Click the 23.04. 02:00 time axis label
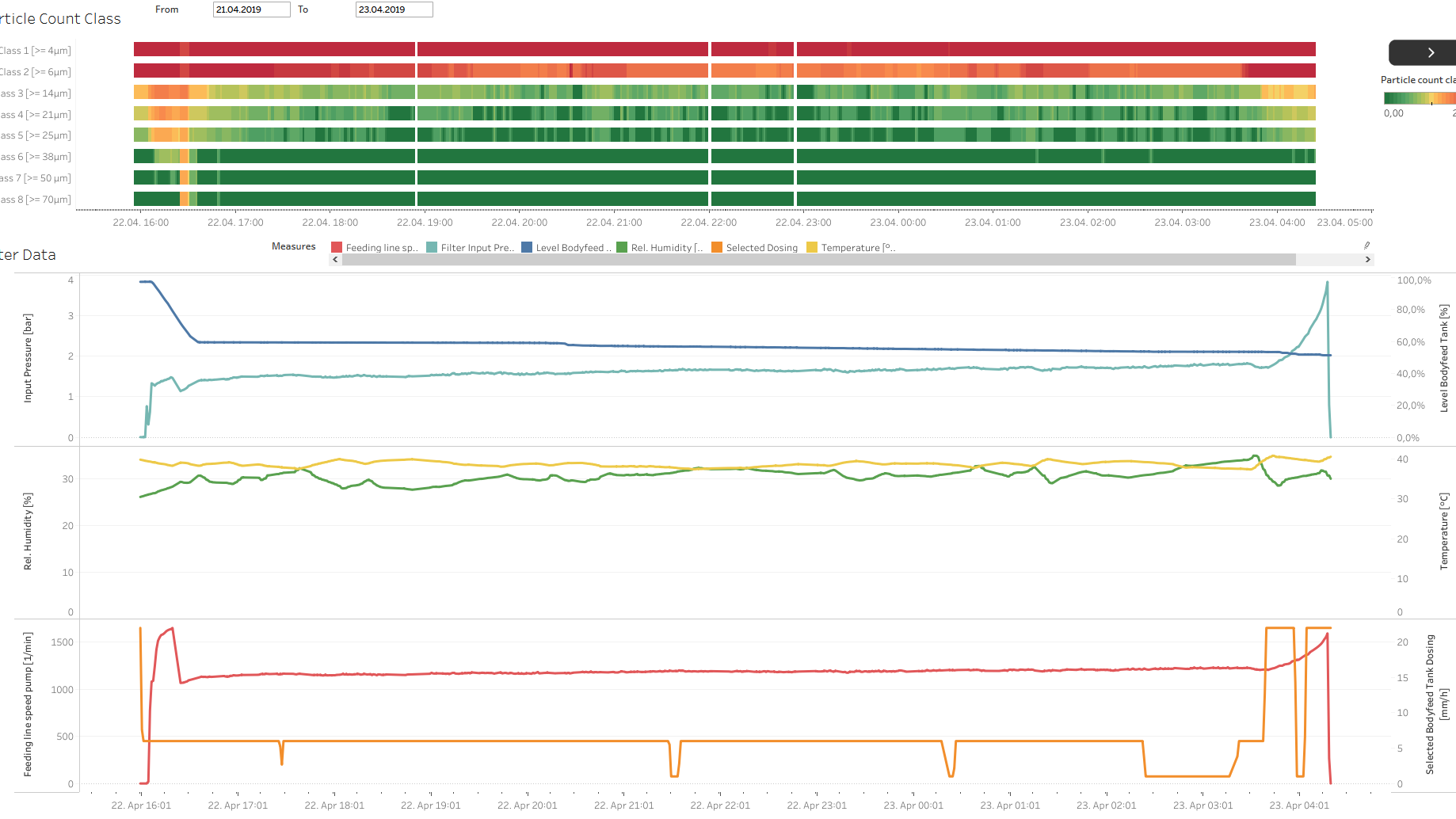Screen dimensions: 1456x819 point(1087,223)
